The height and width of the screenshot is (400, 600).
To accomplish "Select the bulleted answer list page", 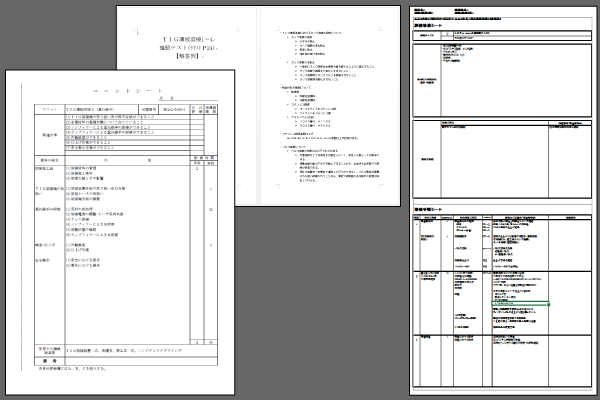I will pyautogui.click(x=330, y=106).
